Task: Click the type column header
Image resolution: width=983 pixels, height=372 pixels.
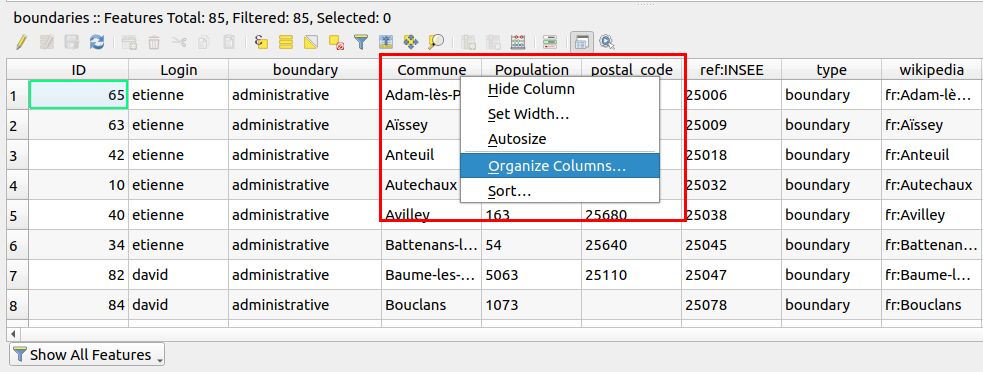Action: click(831, 70)
